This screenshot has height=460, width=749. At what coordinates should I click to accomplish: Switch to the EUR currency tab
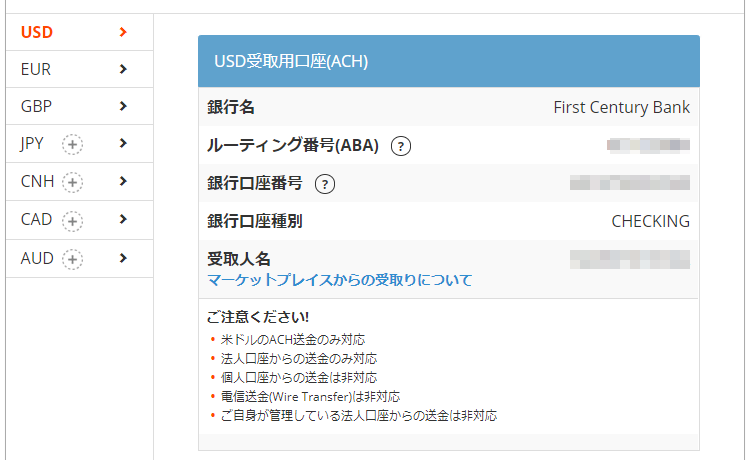[79, 69]
